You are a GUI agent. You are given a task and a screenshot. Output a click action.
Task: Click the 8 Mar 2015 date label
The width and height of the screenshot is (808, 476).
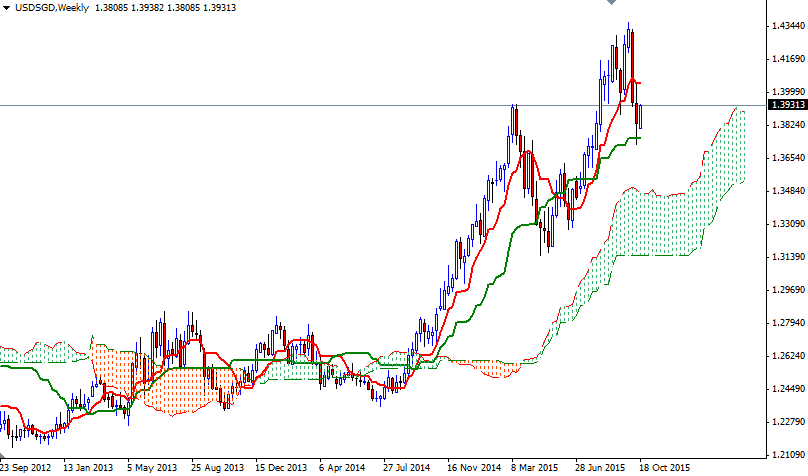pyautogui.click(x=534, y=467)
